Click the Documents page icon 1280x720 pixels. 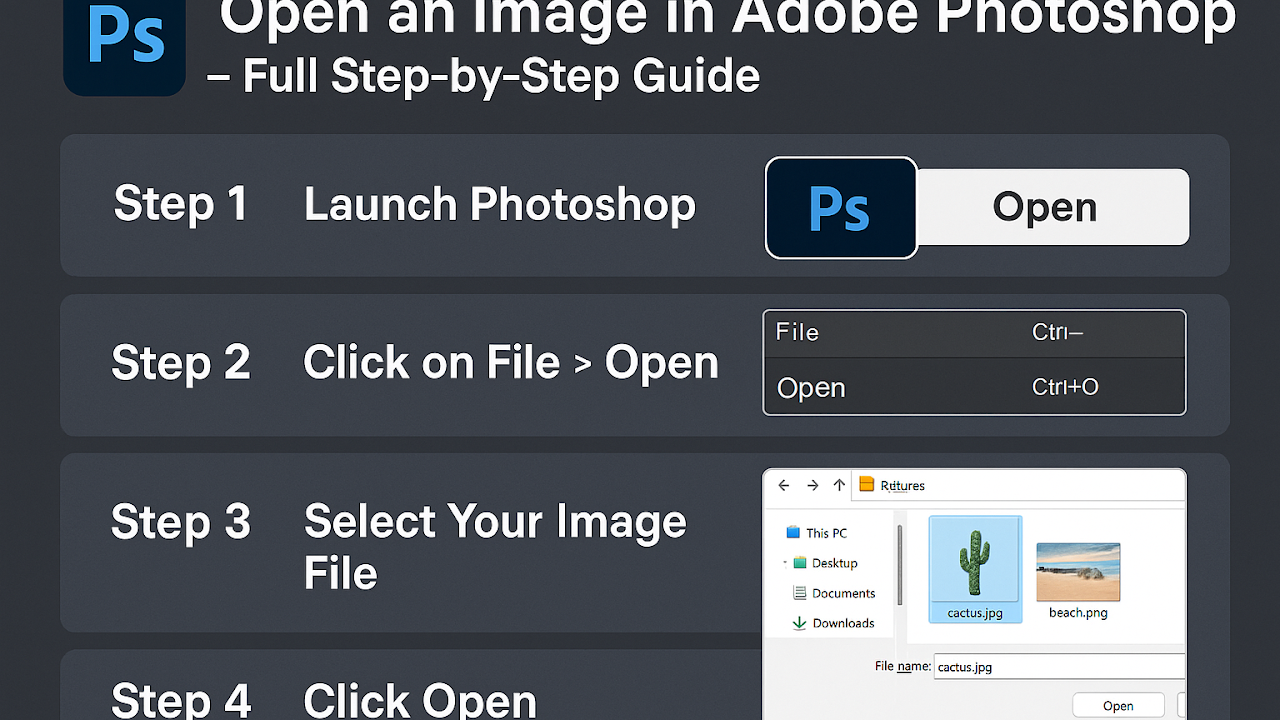[x=799, y=593]
